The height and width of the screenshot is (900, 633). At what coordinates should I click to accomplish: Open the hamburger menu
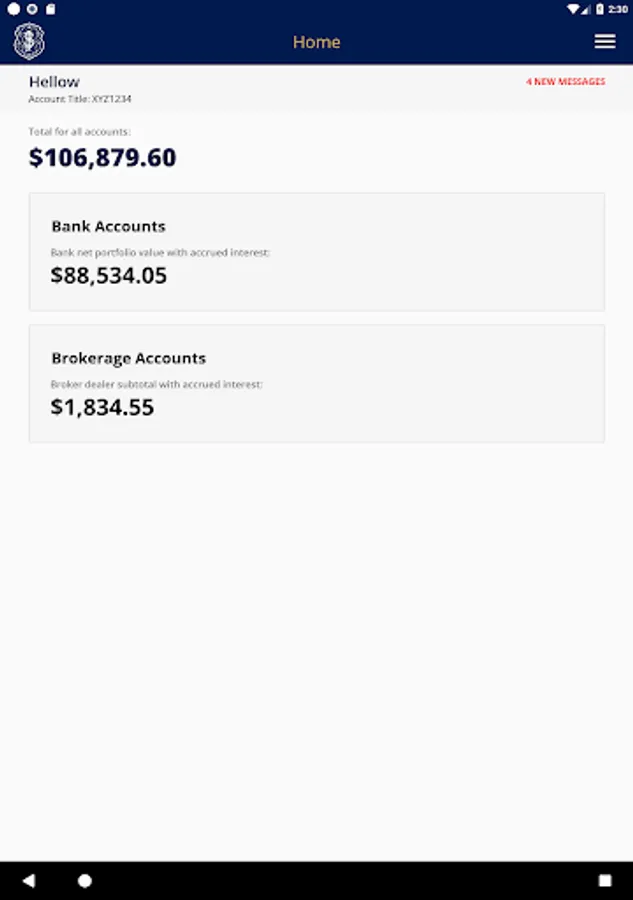pyautogui.click(x=604, y=41)
